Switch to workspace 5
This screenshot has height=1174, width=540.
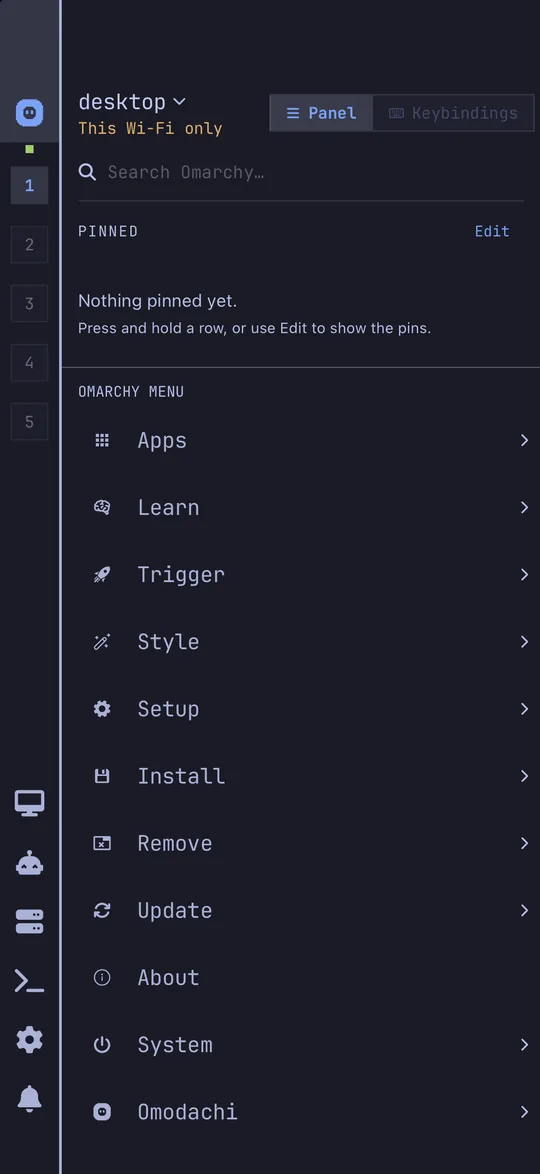pos(29,422)
